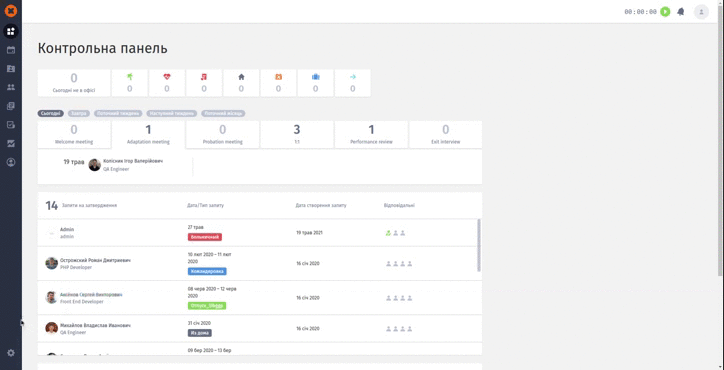
Task: Open the settings gear in sidebar
Action: coord(11,353)
